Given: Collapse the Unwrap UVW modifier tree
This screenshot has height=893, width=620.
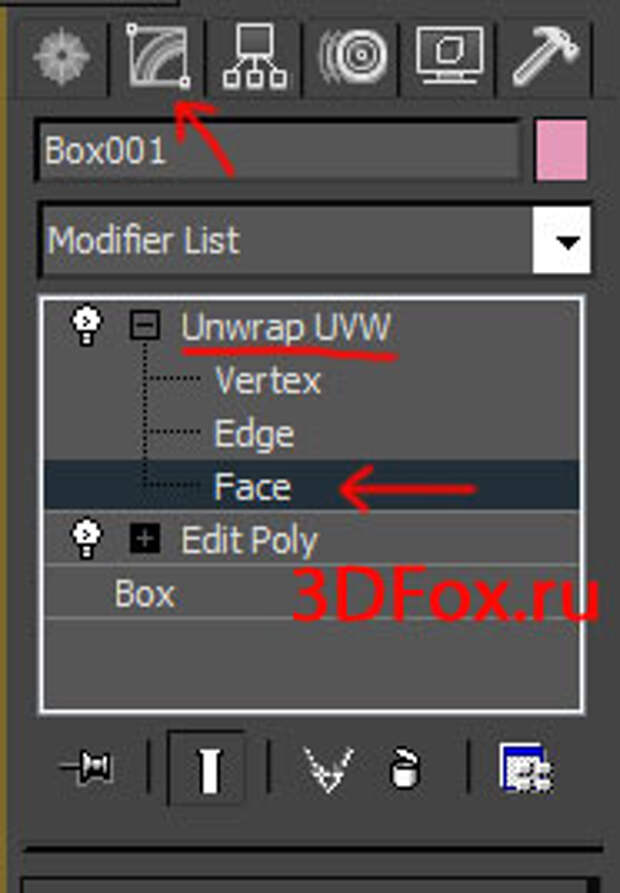Looking at the screenshot, I should pyautogui.click(x=145, y=325).
